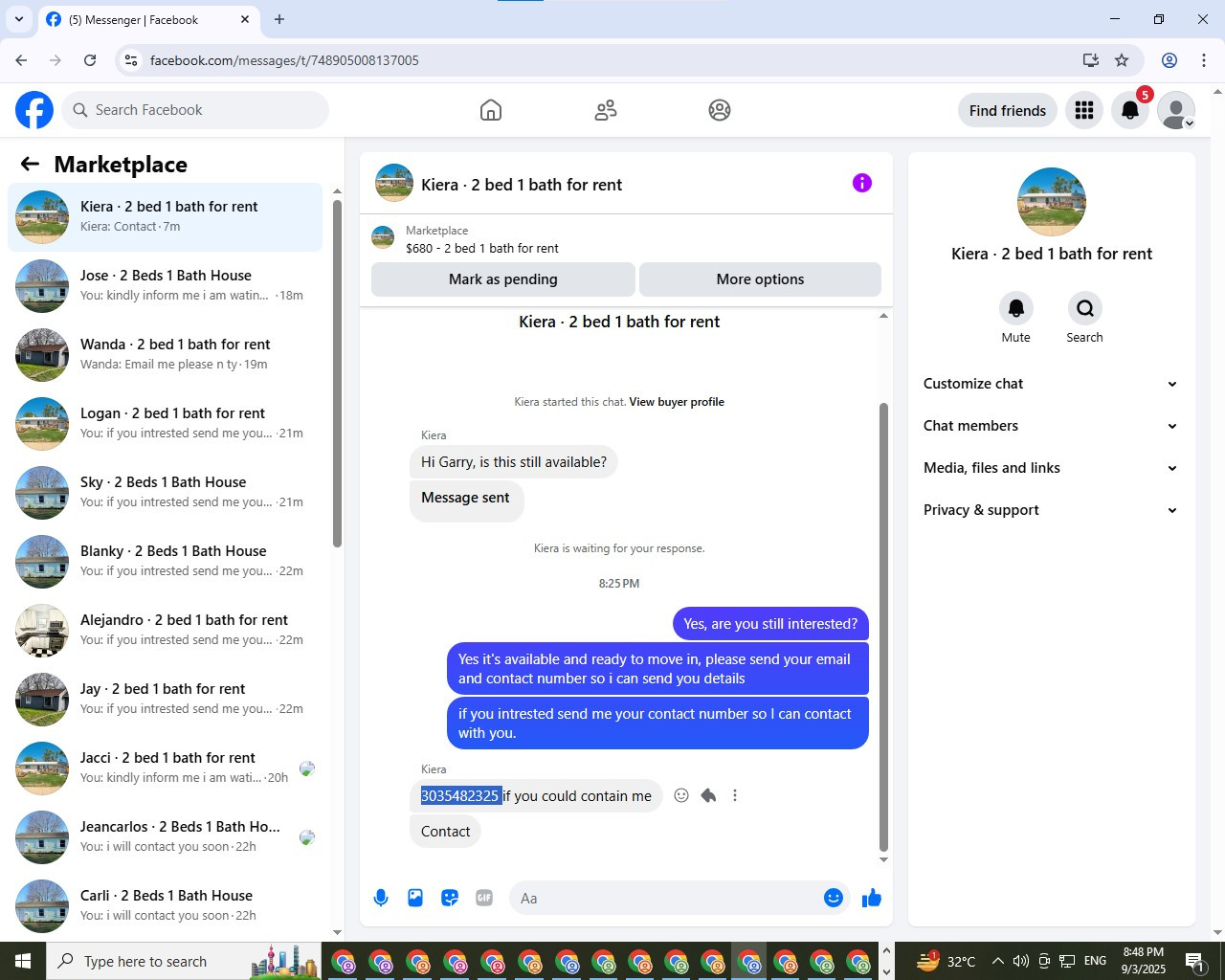
Task: Open the Groups icon in top nav
Action: click(720, 110)
